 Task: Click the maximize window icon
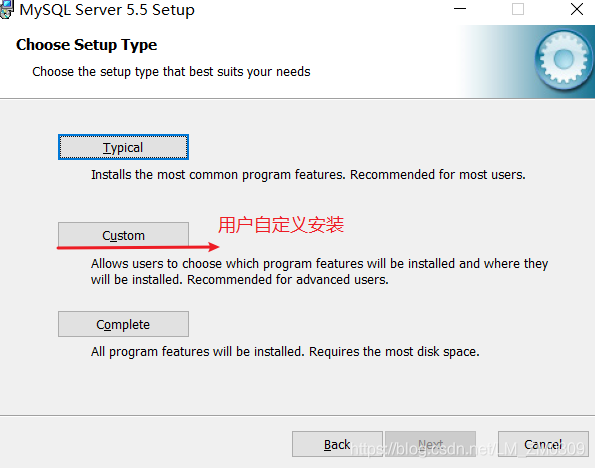click(518, 9)
